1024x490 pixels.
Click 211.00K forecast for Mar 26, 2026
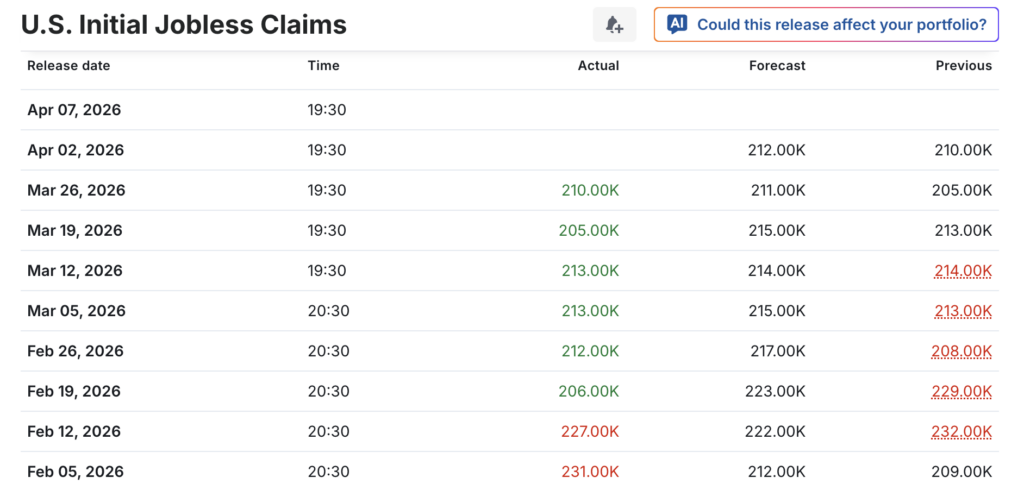pyautogui.click(x=777, y=190)
